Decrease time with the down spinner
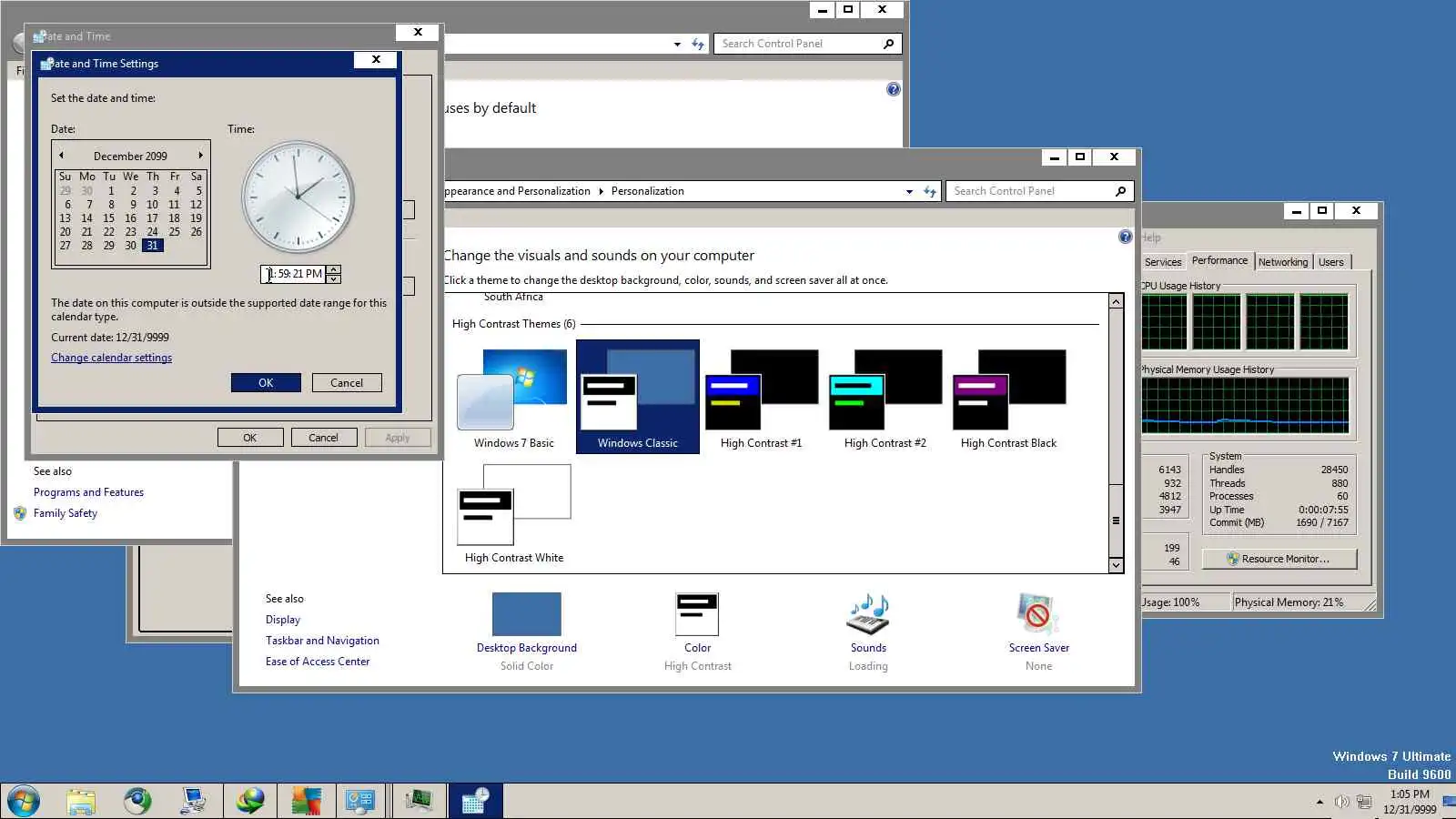Image resolution: width=1456 pixels, height=819 pixels. click(334, 278)
